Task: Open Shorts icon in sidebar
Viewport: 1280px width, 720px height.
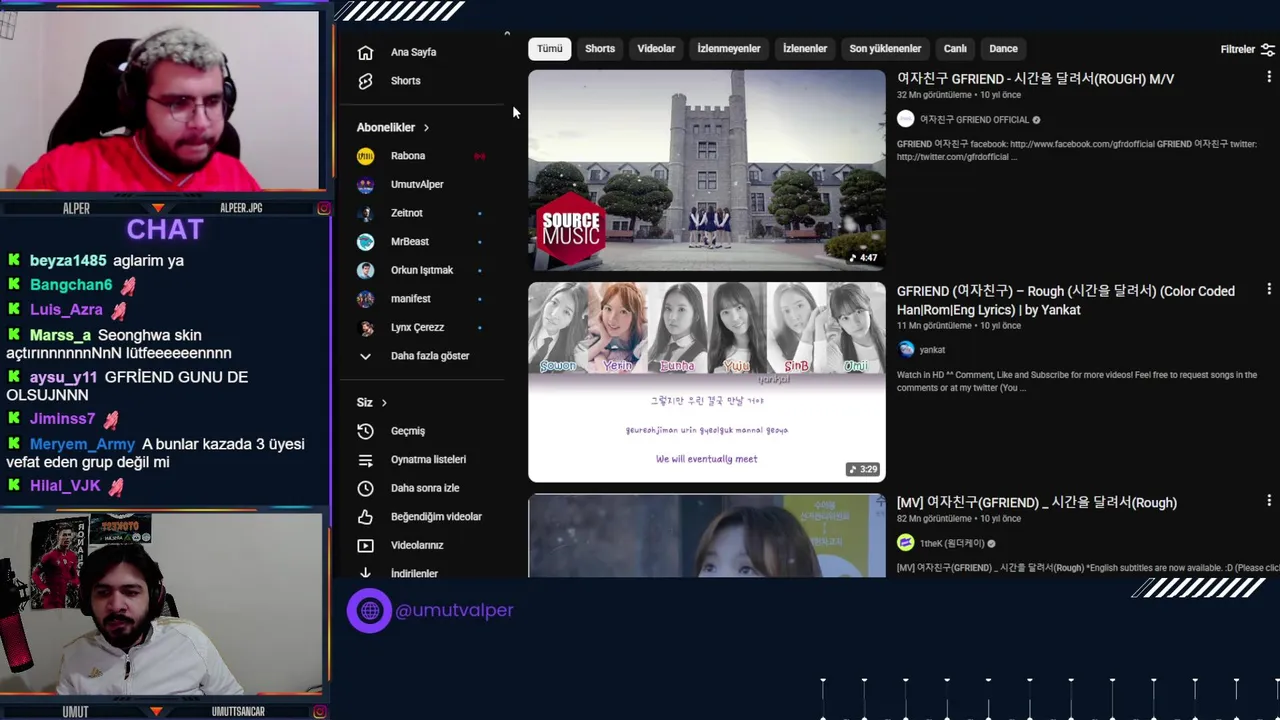Action: 366,81
